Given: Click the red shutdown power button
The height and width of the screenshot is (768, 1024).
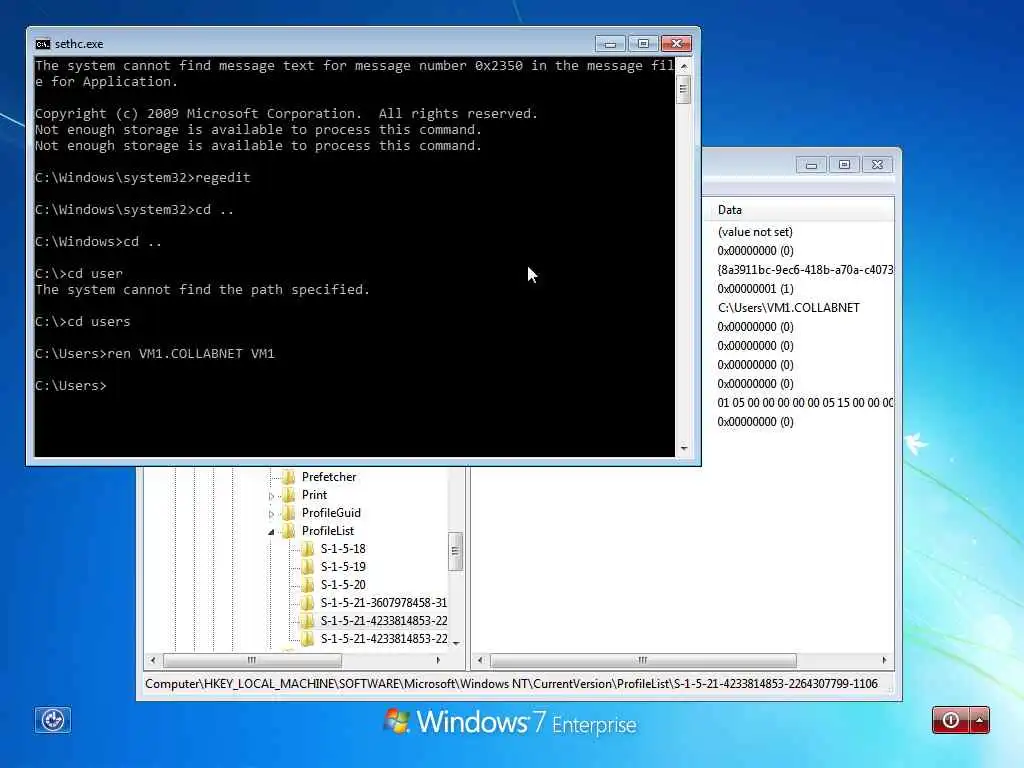Looking at the screenshot, I should pos(950,720).
